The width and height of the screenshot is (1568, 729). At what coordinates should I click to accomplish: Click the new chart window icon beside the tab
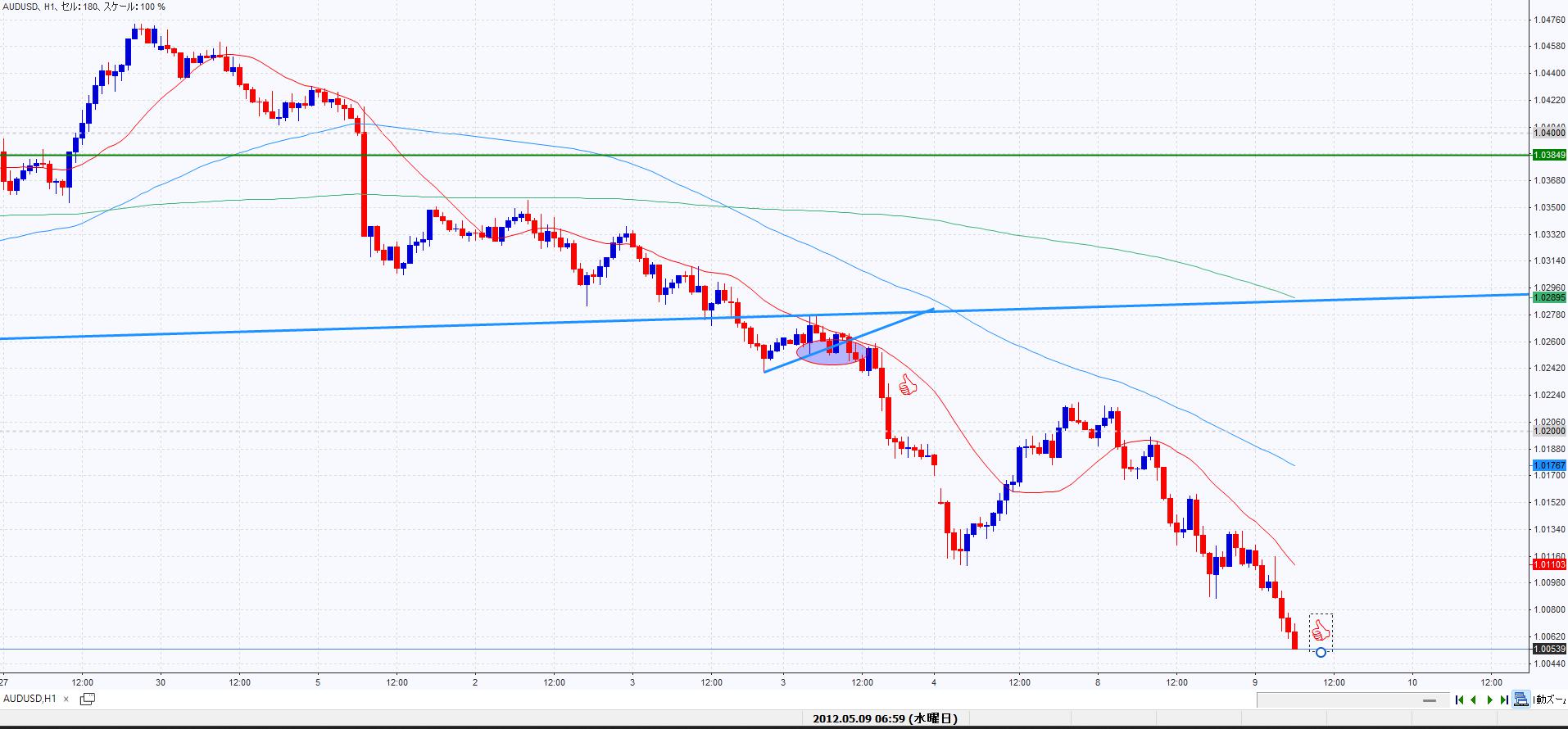coord(87,699)
